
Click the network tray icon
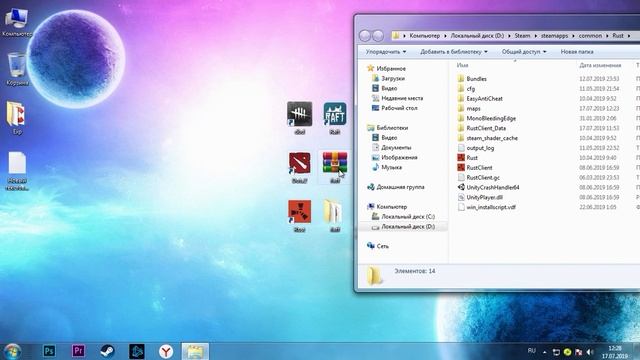point(556,352)
